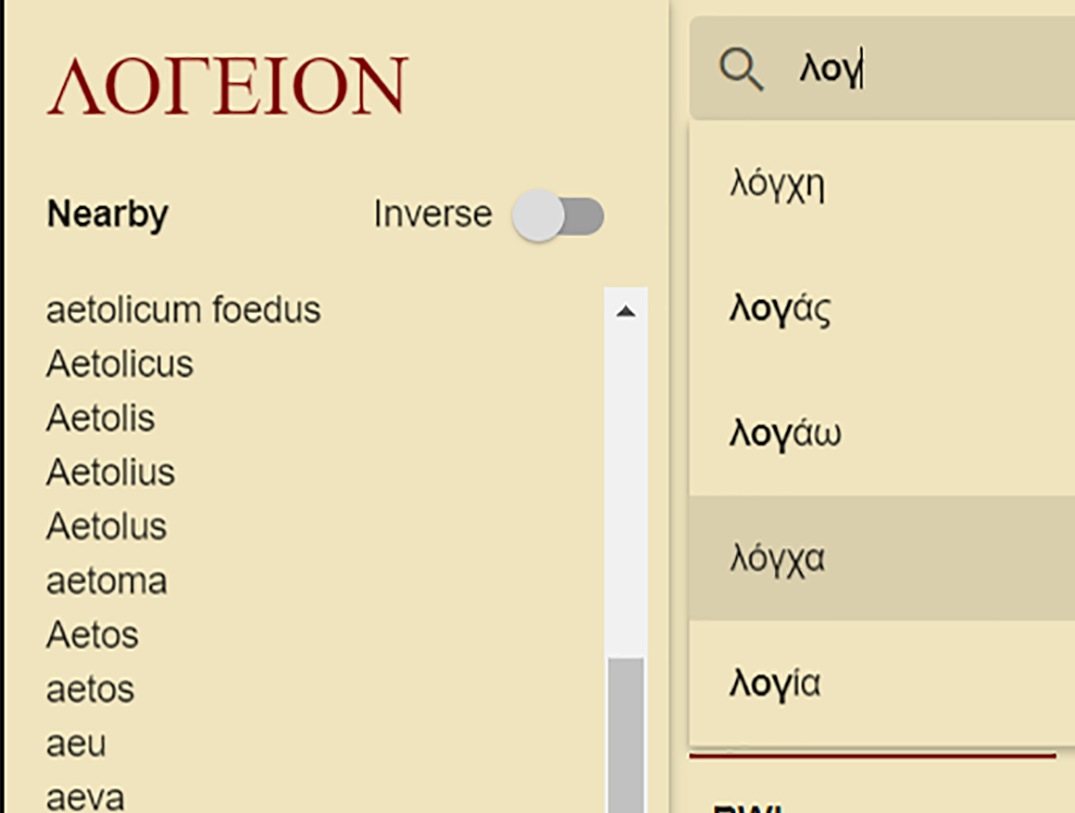Open the BWL dictionary section
The height and width of the screenshot is (813, 1075).
pyautogui.click(x=746, y=806)
